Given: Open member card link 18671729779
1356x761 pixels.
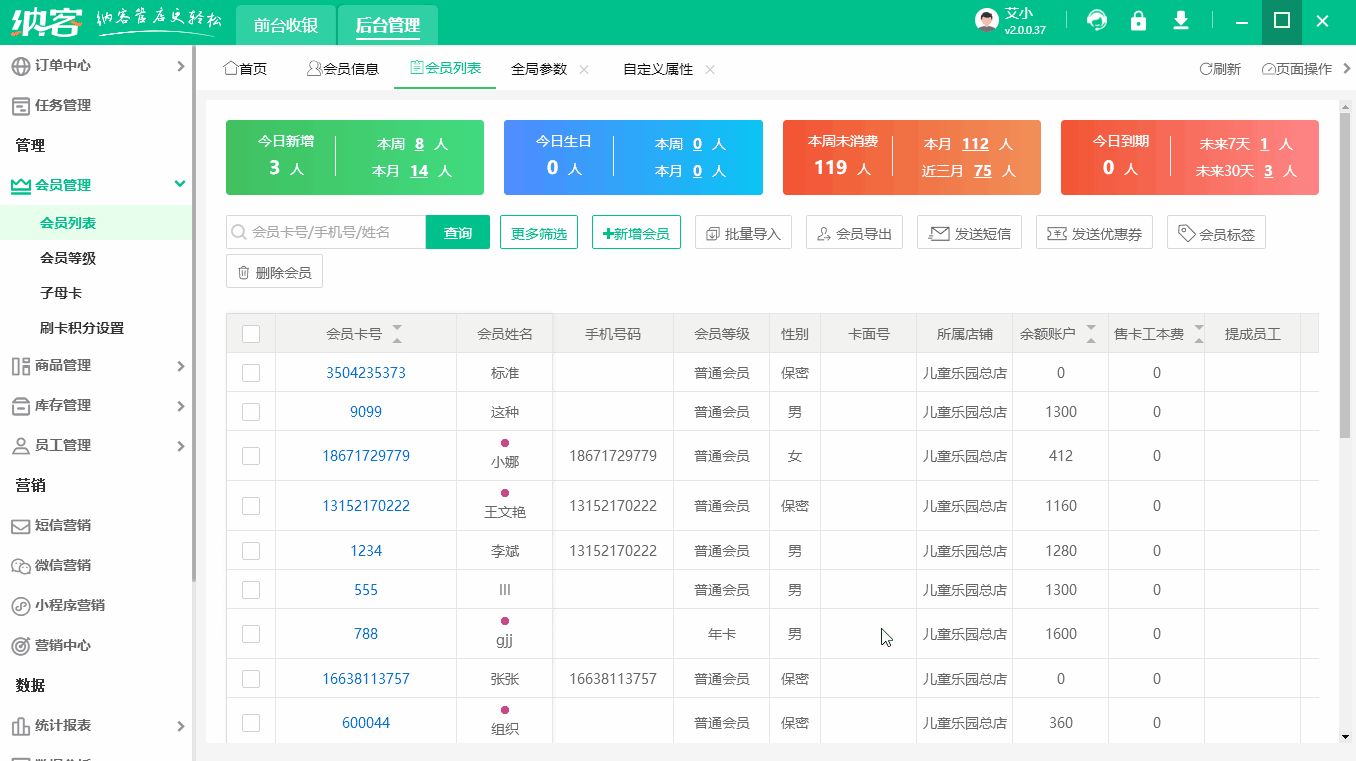Looking at the screenshot, I should click(x=366, y=456).
